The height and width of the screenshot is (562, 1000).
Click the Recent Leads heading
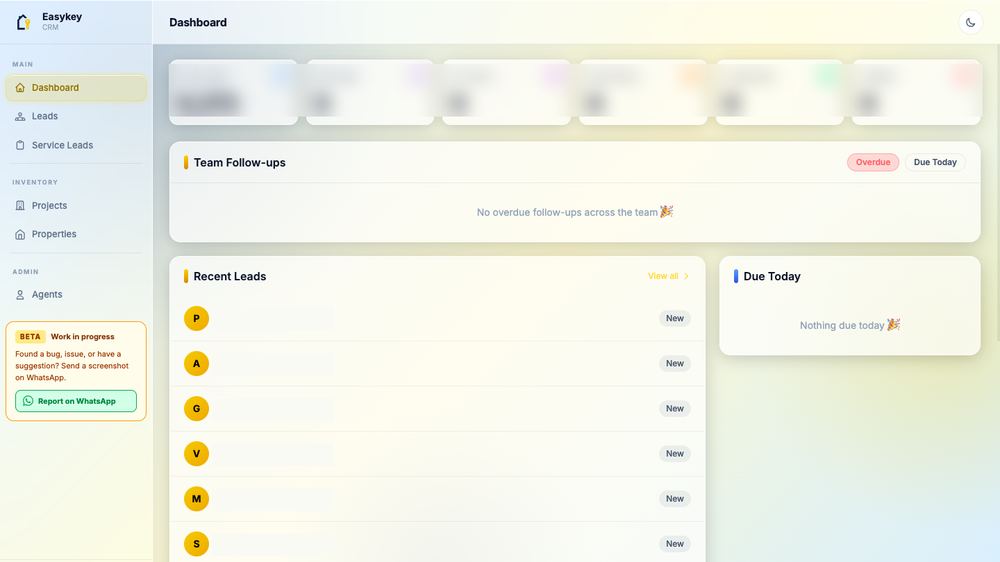click(230, 276)
